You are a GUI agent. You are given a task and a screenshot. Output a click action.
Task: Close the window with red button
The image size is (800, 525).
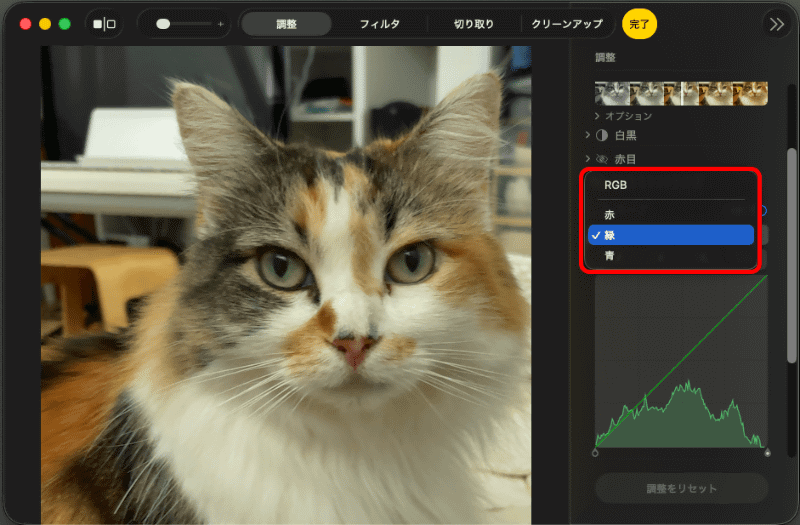(x=25, y=24)
